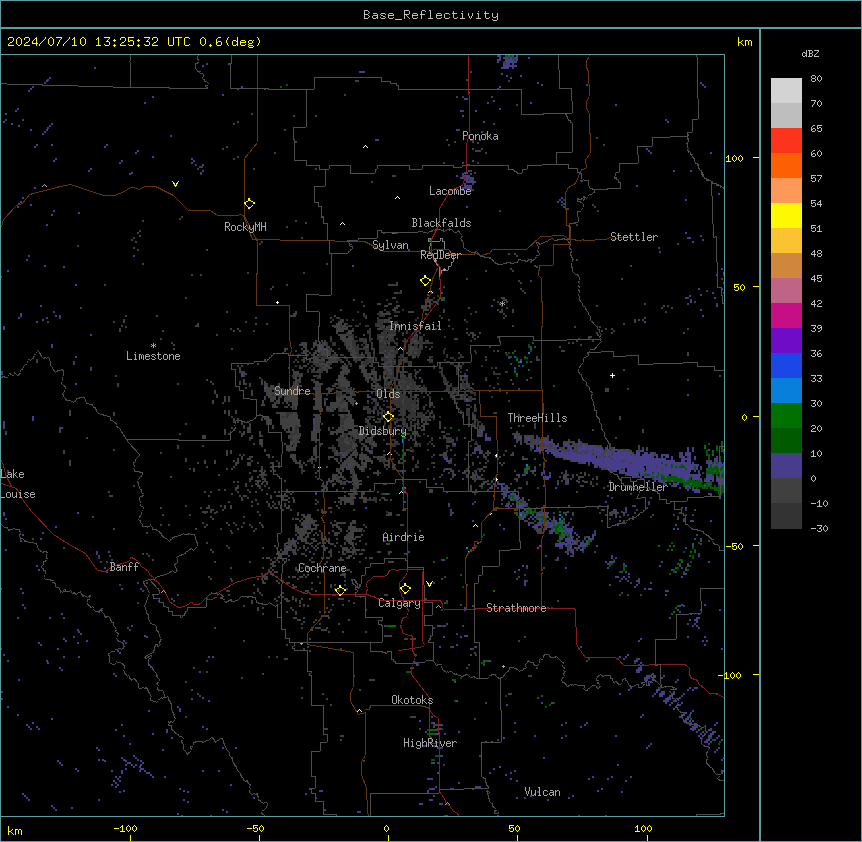Click the Sundre label

292,391
